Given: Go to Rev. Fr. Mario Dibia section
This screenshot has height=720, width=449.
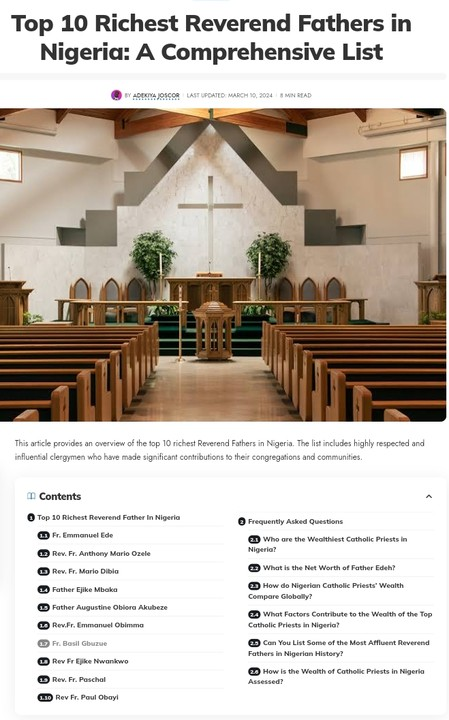Looking at the screenshot, I should click(85, 572).
